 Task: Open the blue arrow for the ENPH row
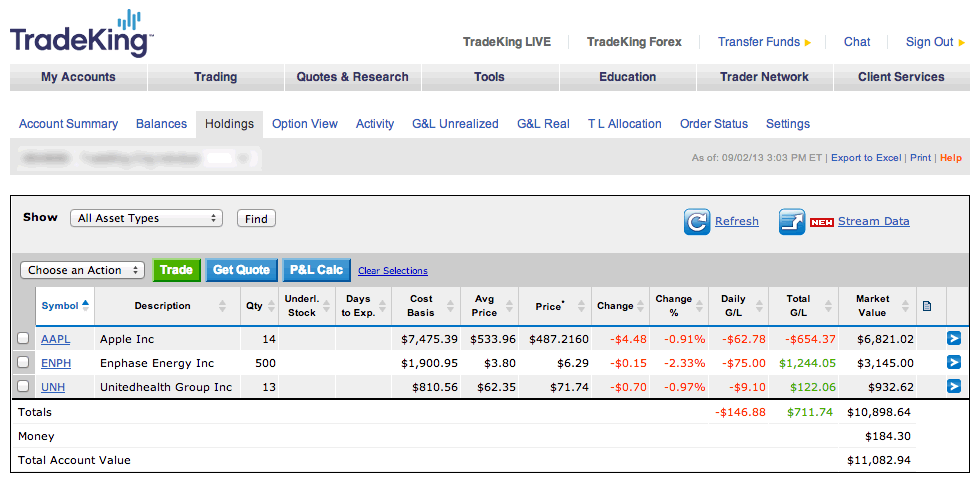point(954,363)
